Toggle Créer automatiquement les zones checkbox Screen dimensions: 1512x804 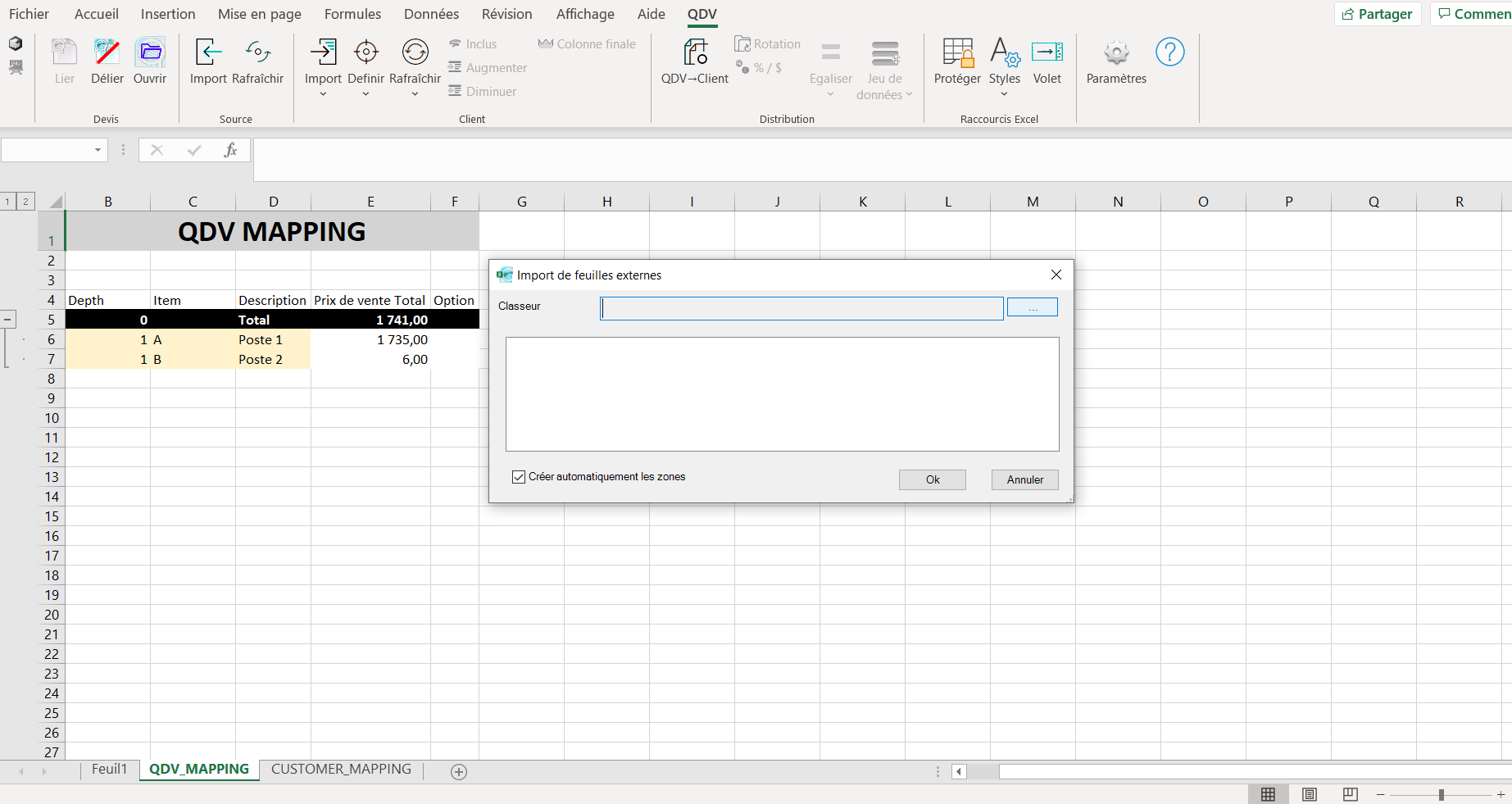519,477
